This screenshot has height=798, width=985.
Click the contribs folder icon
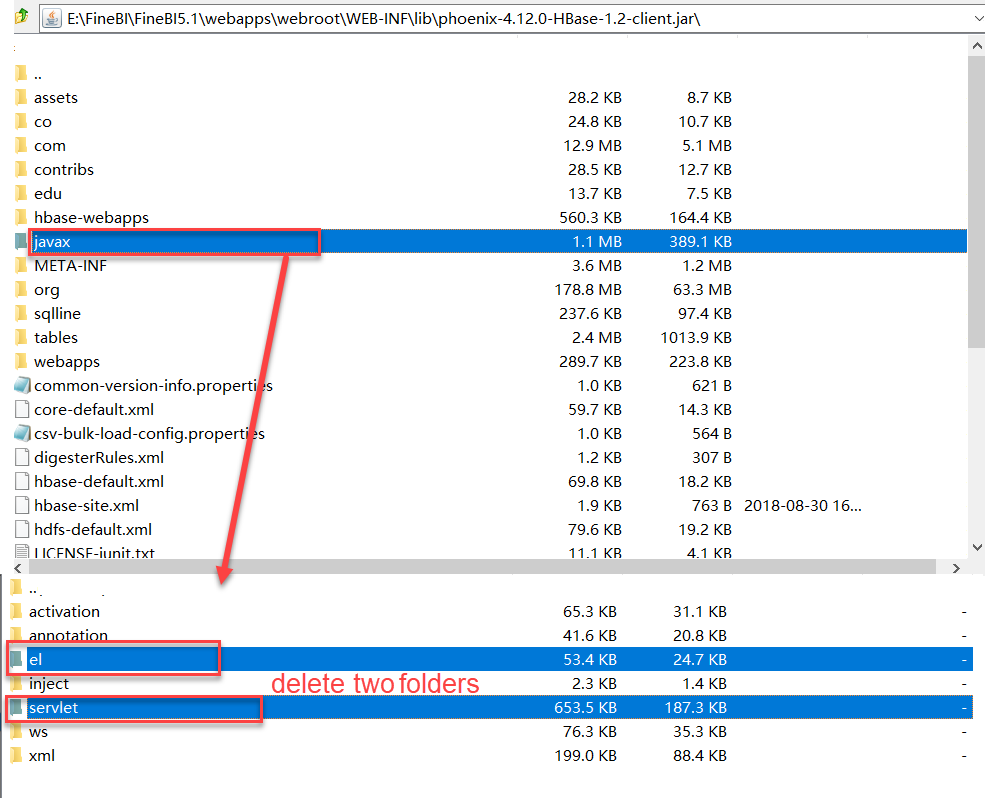tap(21, 170)
